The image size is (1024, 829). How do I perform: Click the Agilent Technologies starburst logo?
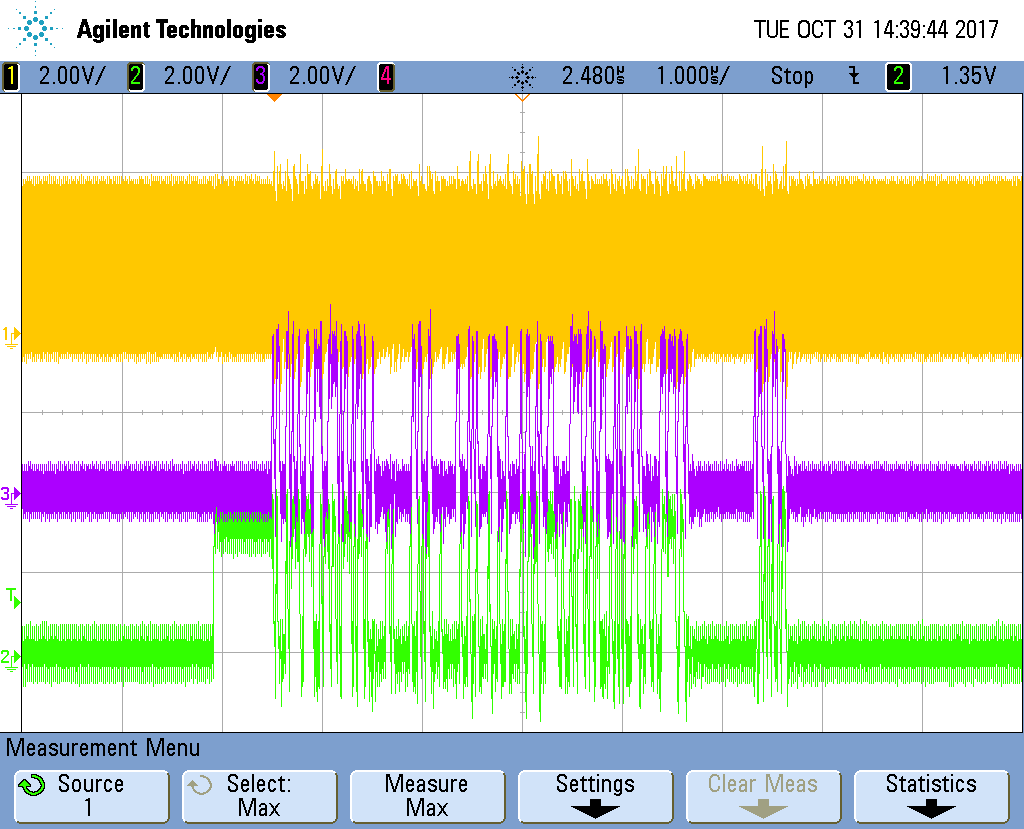34,29
